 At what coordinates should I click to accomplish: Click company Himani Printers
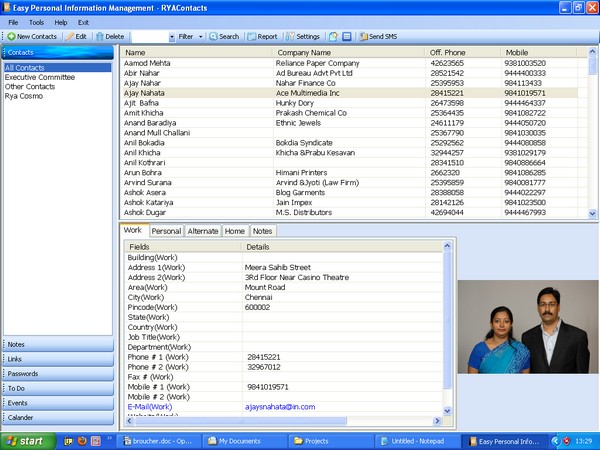(x=302, y=173)
